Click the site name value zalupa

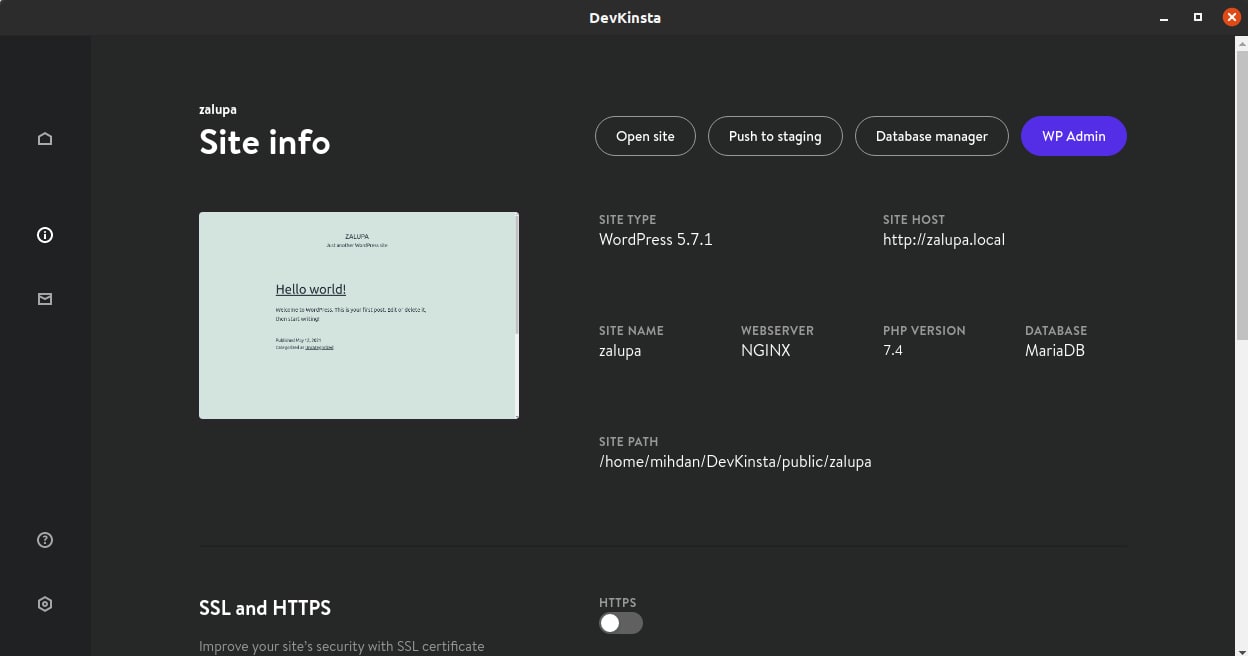[620, 351]
